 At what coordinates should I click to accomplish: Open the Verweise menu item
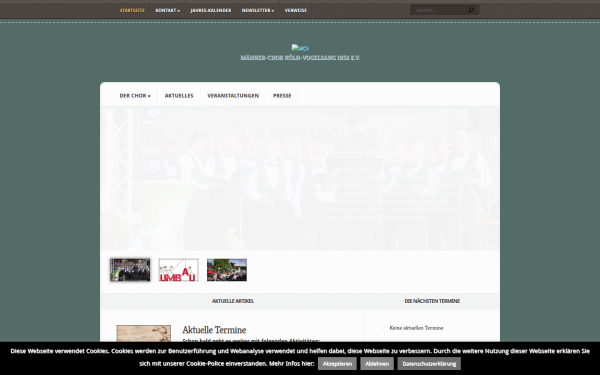[x=296, y=10]
